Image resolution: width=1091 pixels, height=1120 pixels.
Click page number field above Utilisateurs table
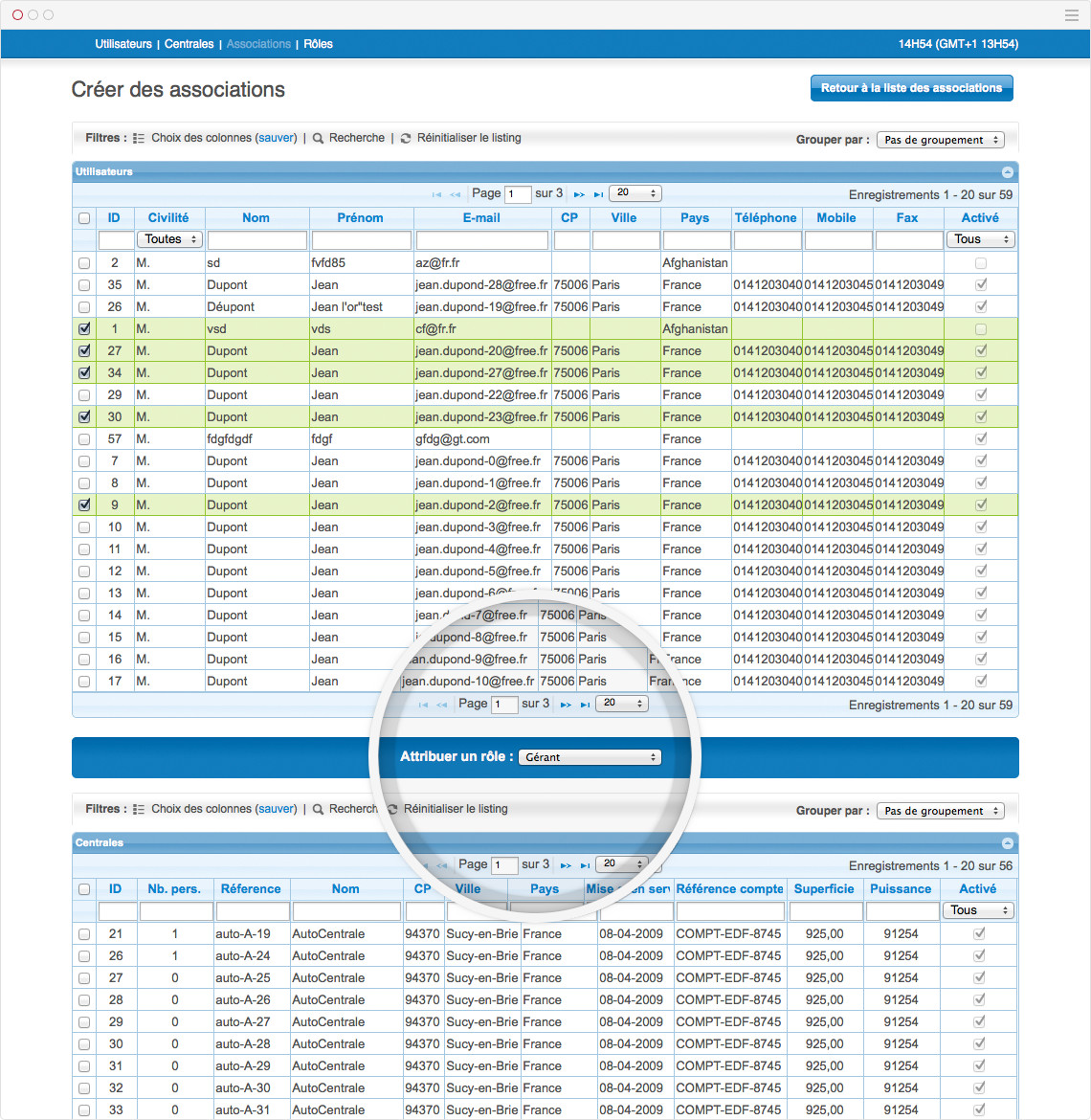pyautogui.click(x=518, y=194)
